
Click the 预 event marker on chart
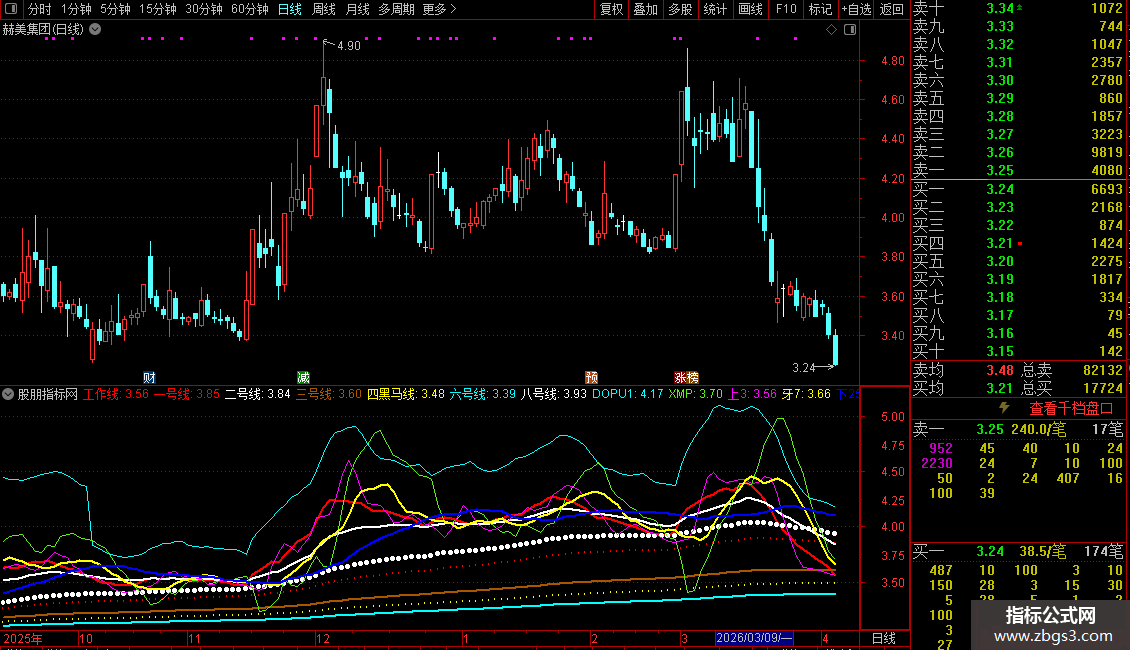click(x=592, y=377)
